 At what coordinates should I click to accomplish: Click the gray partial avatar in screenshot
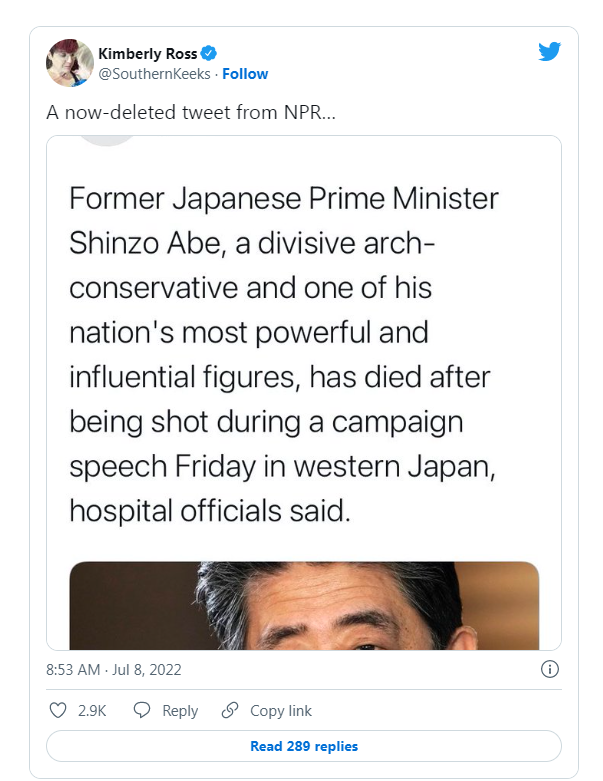coord(107,140)
